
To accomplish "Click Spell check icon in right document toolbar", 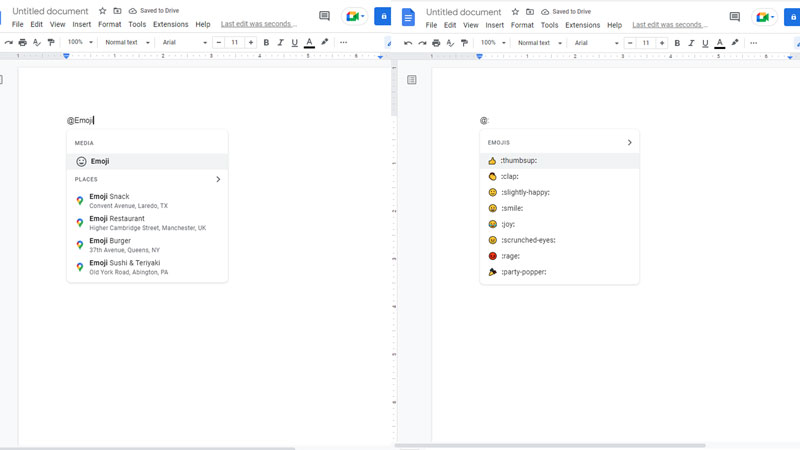I will [x=450, y=43].
